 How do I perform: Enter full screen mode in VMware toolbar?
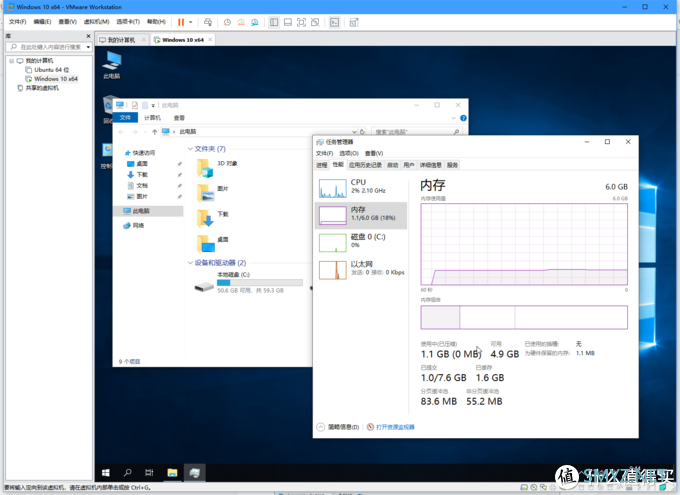(x=301, y=22)
